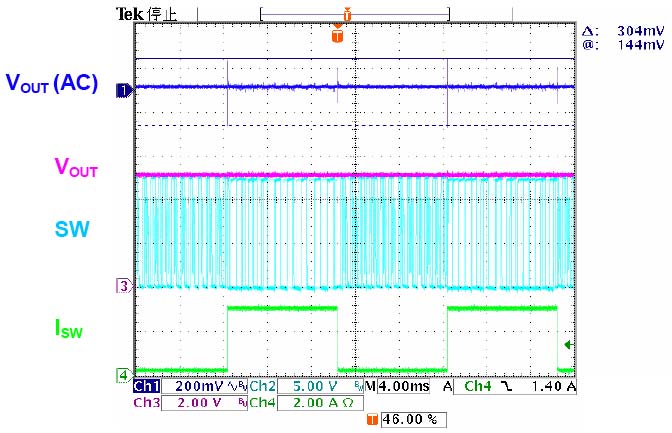Screen dimensions: 672x433
Task: Click the orange T icon beside 46.00 %
Action: (x=372, y=419)
